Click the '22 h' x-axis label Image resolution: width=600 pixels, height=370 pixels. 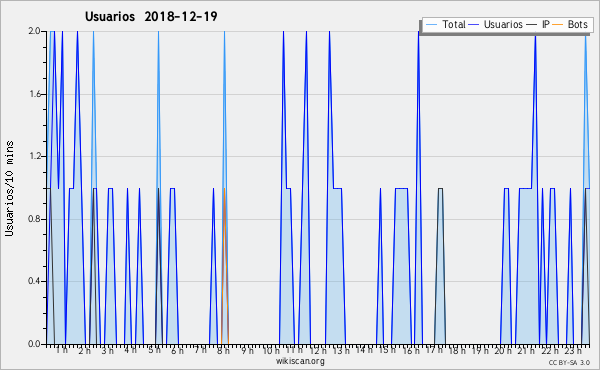point(550,350)
